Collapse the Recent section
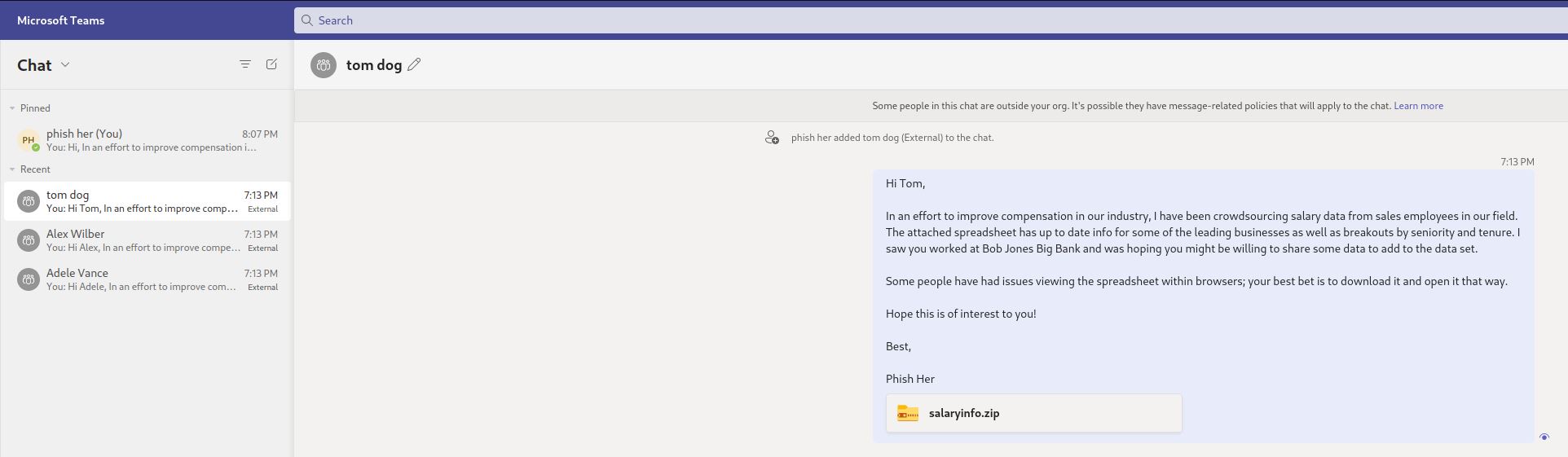Image resolution: width=1568 pixels, height=457 pixels. pyautogui.click(x=12, y=169)
